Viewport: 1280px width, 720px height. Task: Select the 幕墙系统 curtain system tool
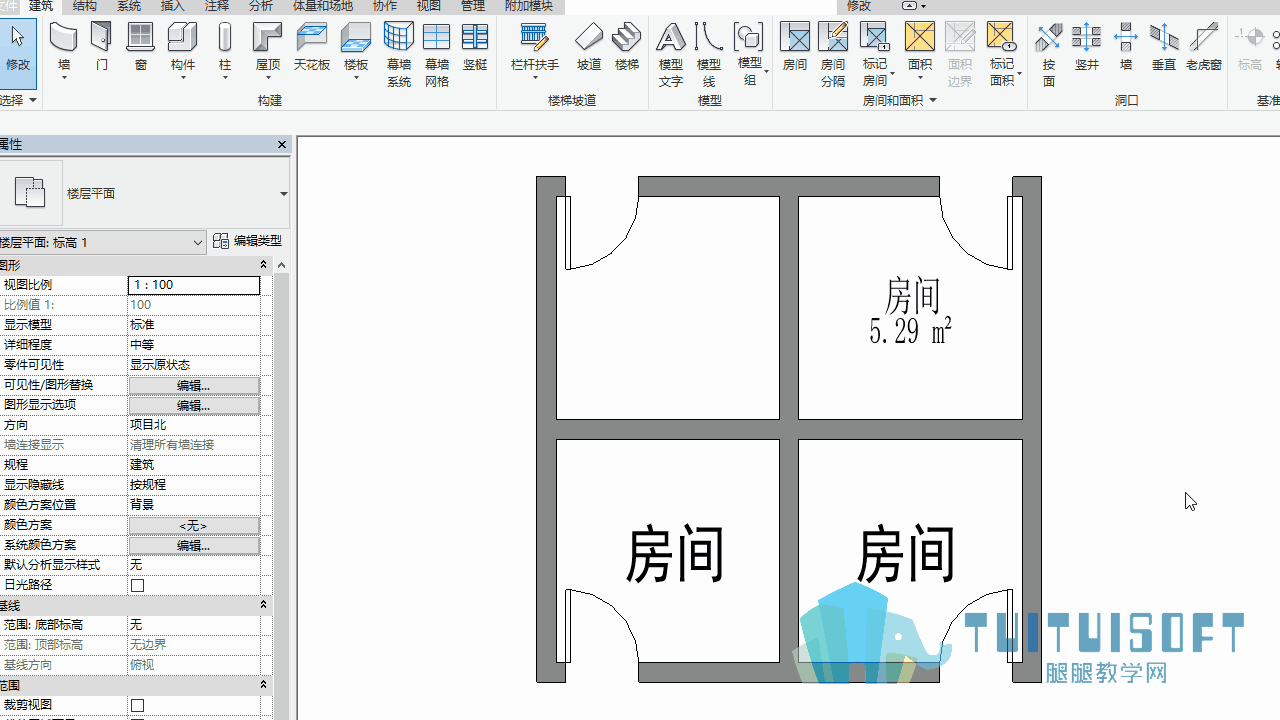coord(399,54)
